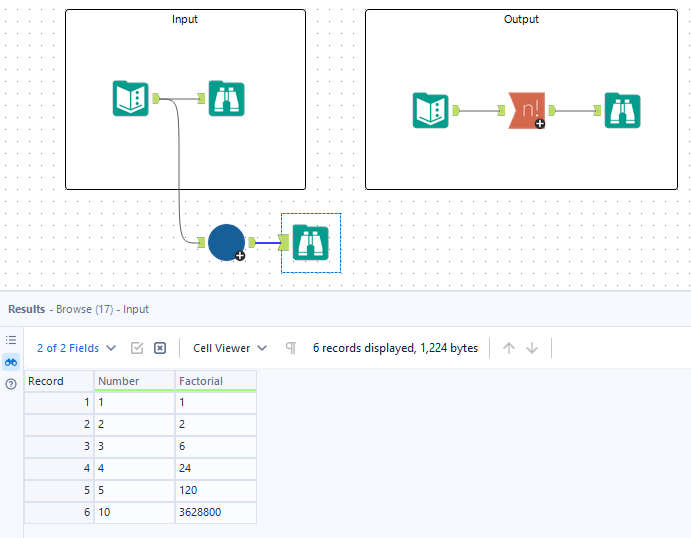Image resolution: width=691 pixels, height=538 pixels.
Task: Open the metadata list view icon
Action: [11, 340]
